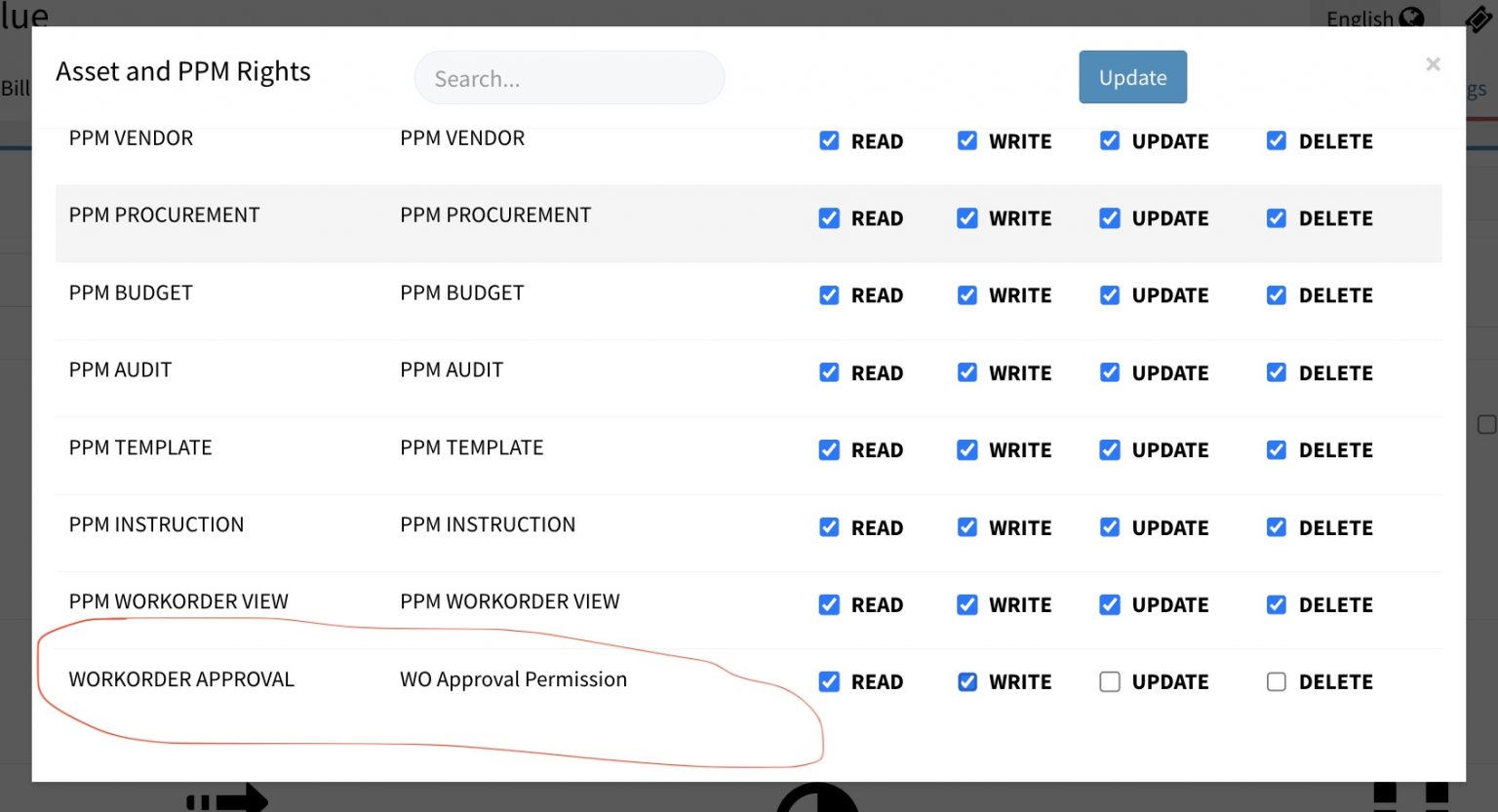Uncheck UPDATE for PPM Audit

[x=1110, y=372]
